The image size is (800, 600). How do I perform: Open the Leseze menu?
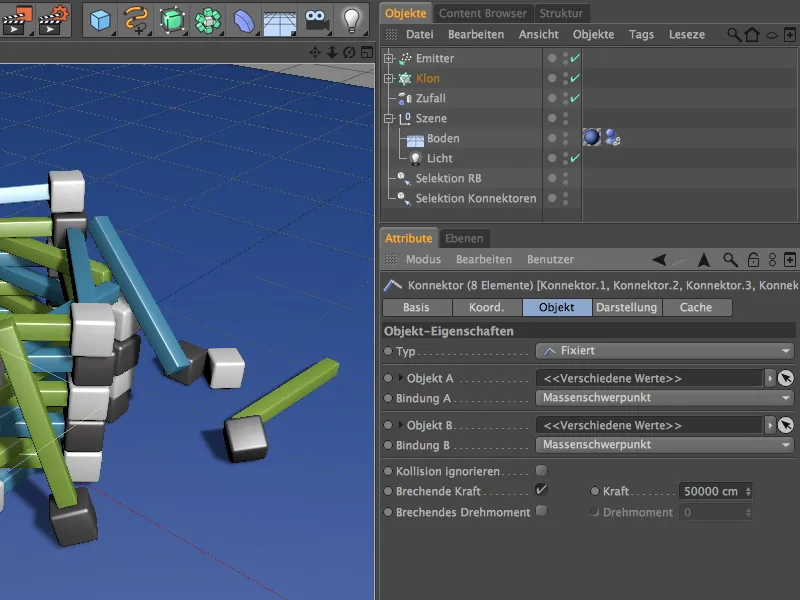687,35
